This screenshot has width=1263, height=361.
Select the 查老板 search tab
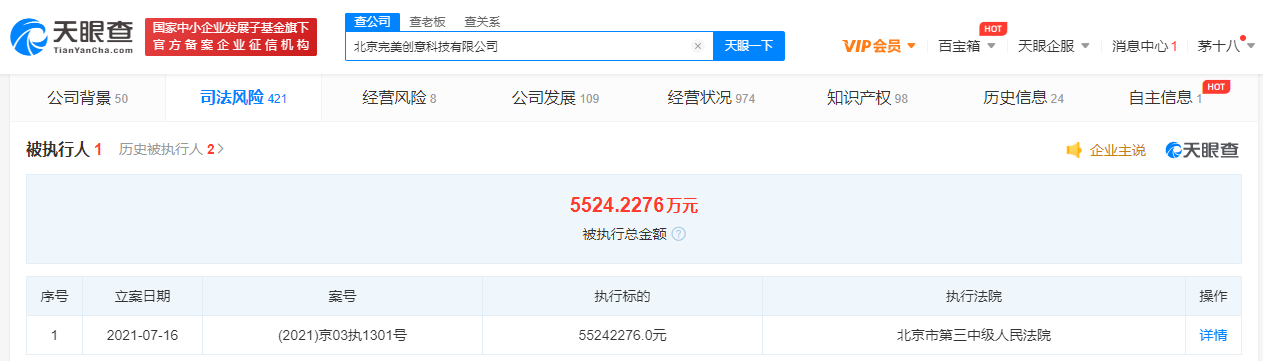point(428,21)
